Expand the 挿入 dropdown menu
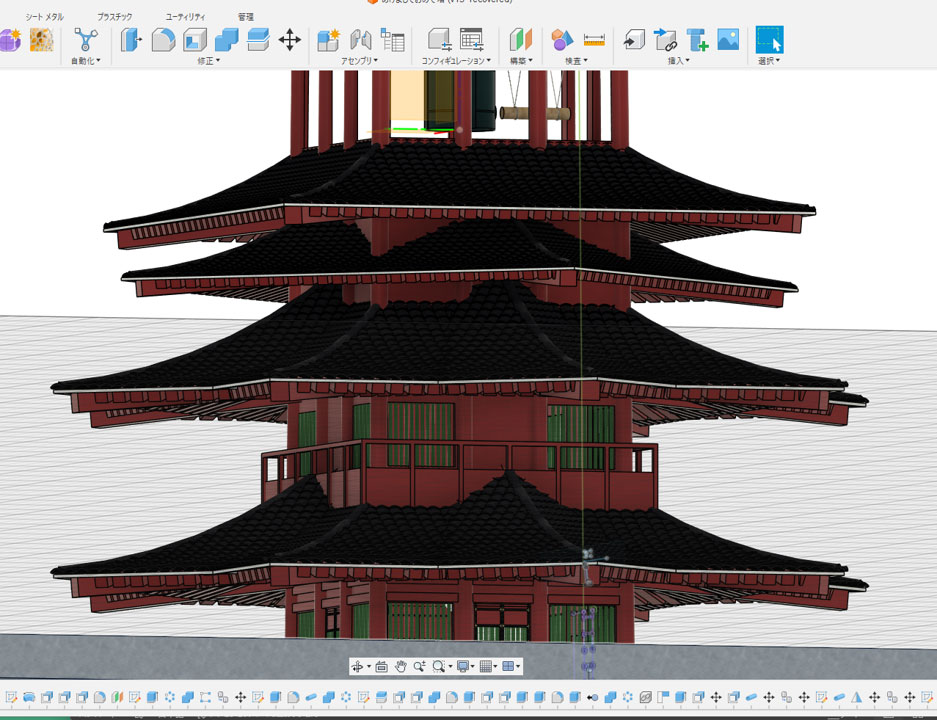 point(680,61)
